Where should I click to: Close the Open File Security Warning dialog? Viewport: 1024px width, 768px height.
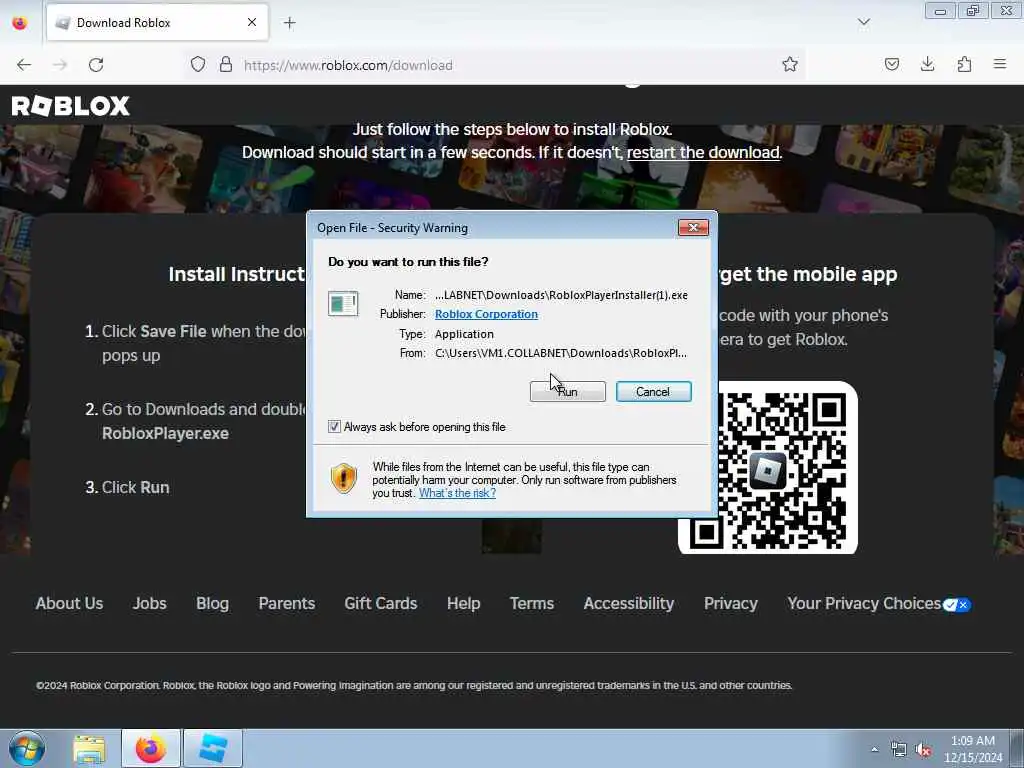[694, 227]
